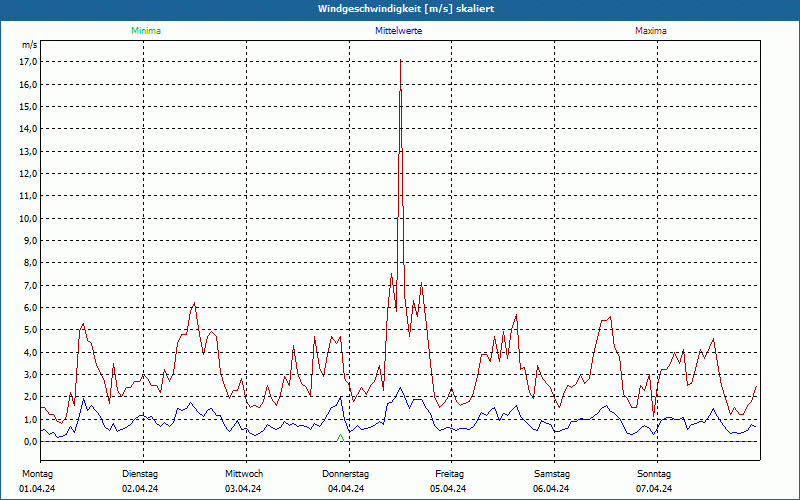
Task: Click the 0,0 y-axis value
Action: click(31, 442)
